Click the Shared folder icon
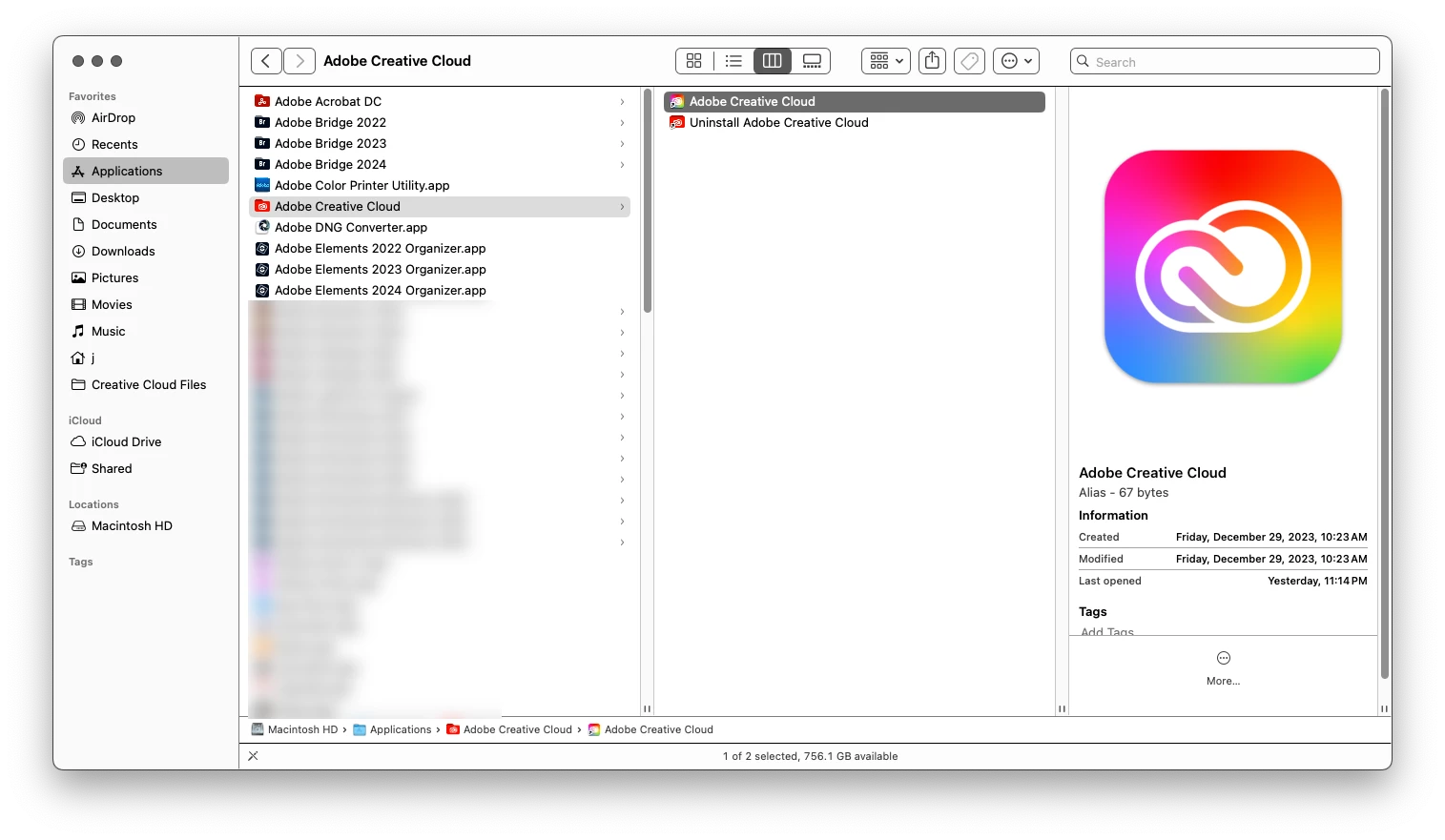1445x840 pixels. click(x=78, y=469)
